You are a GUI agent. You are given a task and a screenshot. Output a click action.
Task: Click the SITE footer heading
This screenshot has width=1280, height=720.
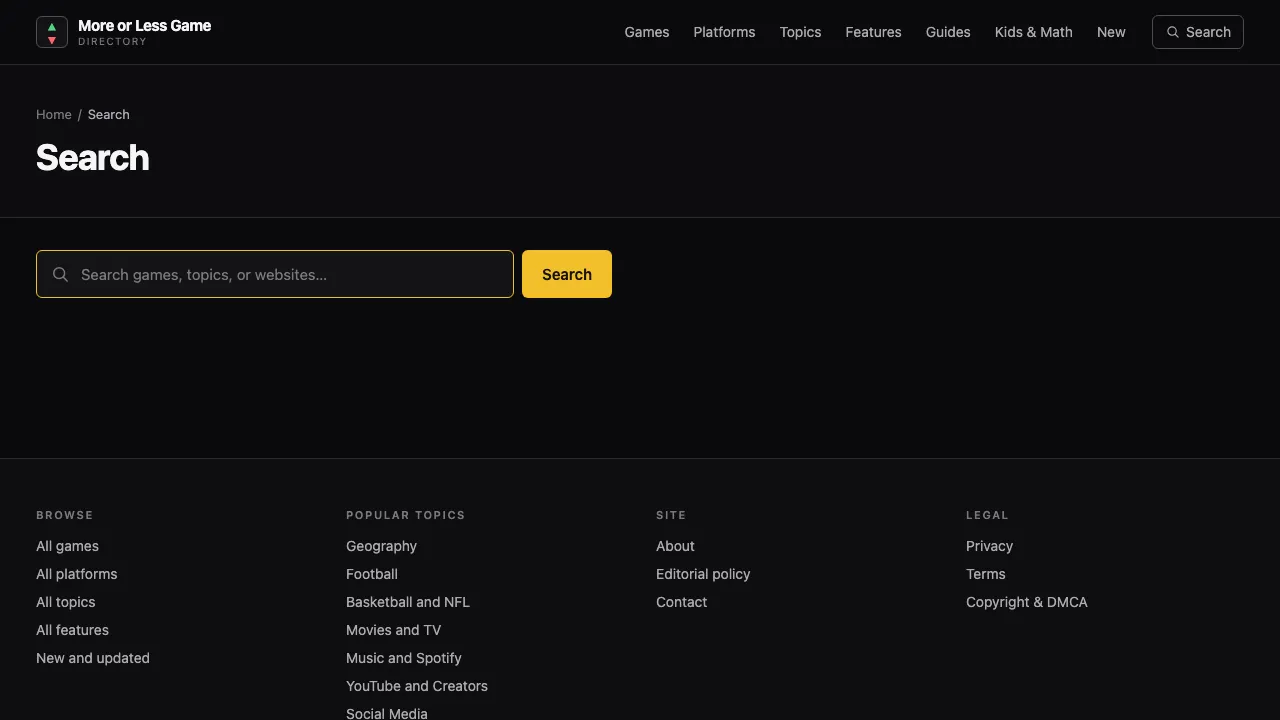pos(671,515)
